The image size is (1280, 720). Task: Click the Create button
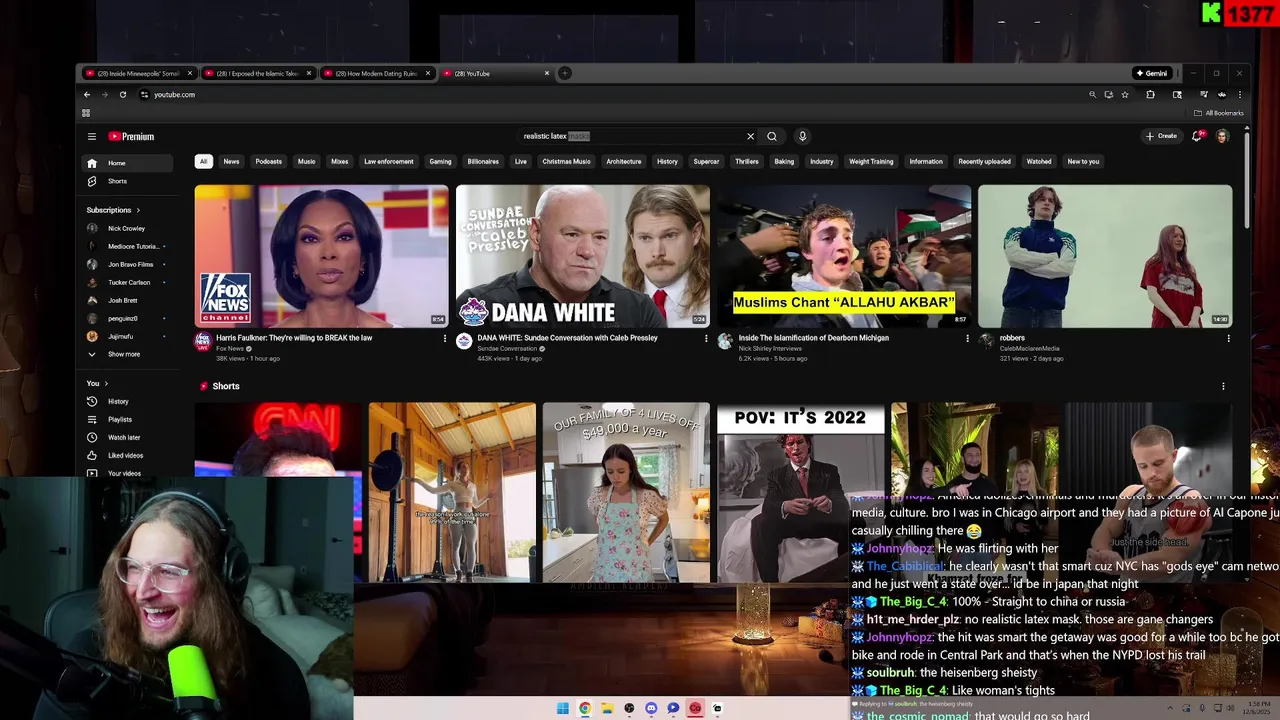coord(1161,136)
